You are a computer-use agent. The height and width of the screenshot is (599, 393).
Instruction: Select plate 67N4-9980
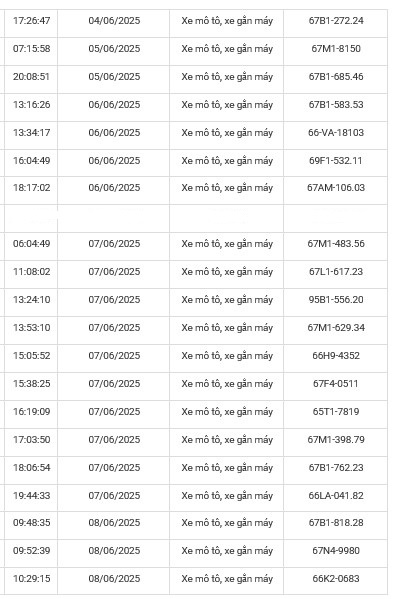tap(336, 551)
